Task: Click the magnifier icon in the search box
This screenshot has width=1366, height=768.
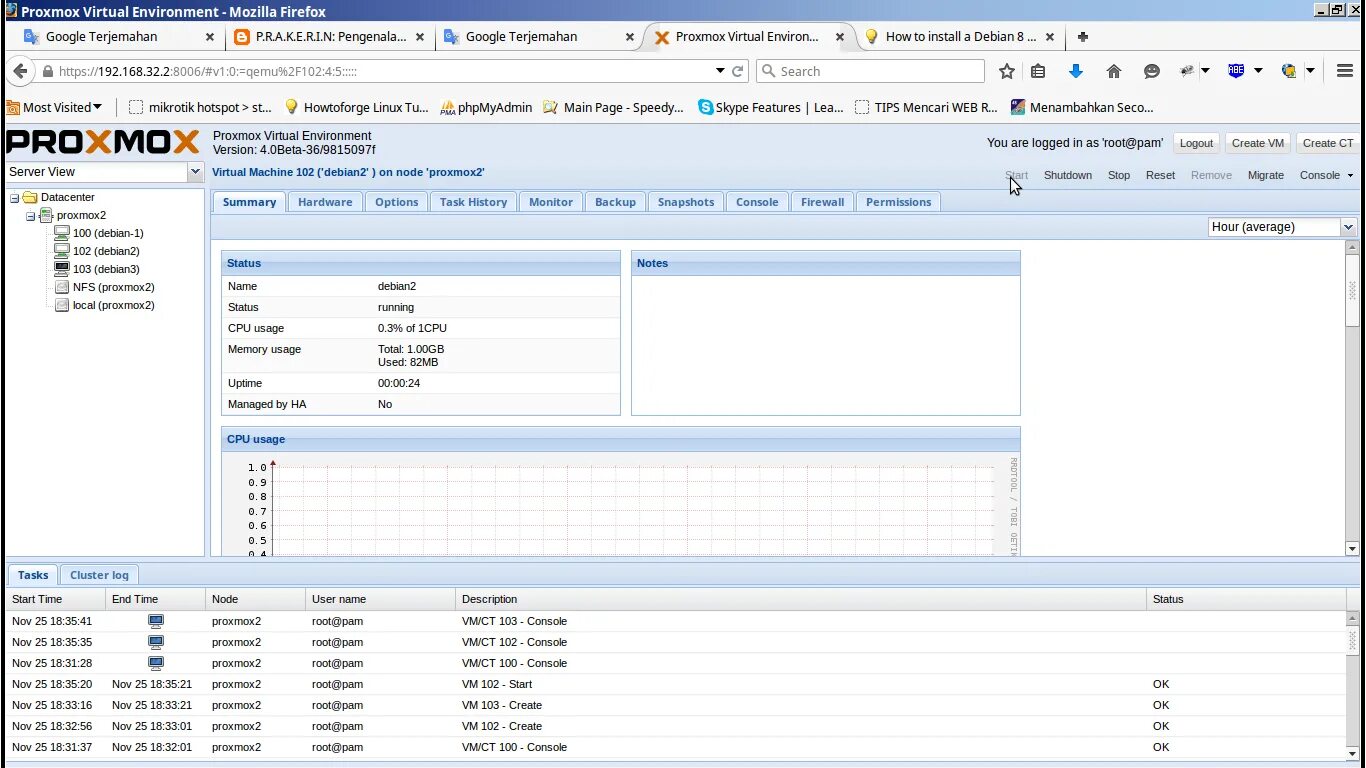Action: click(768, 71)
